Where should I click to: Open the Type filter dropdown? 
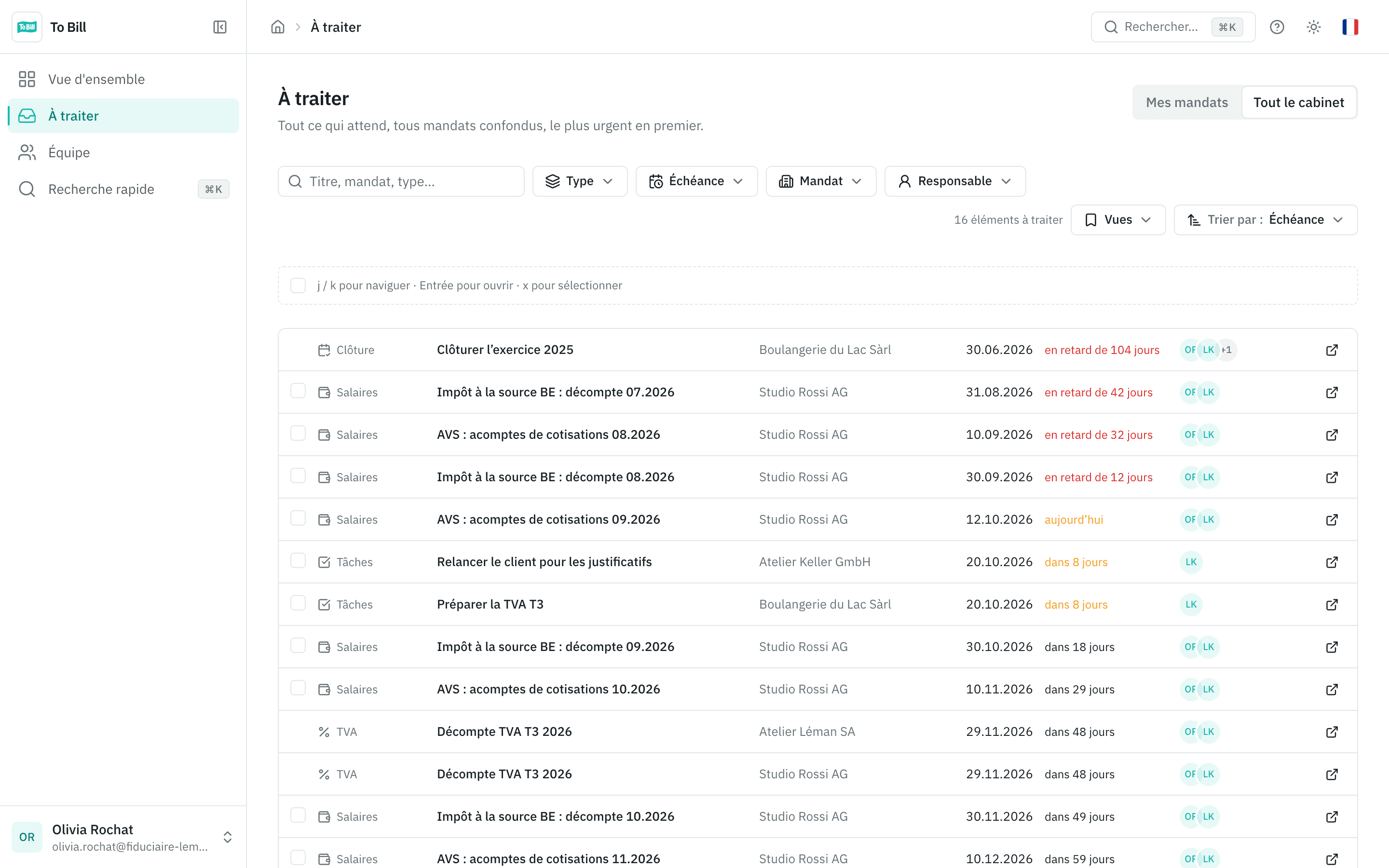click(x=580, y=181)
